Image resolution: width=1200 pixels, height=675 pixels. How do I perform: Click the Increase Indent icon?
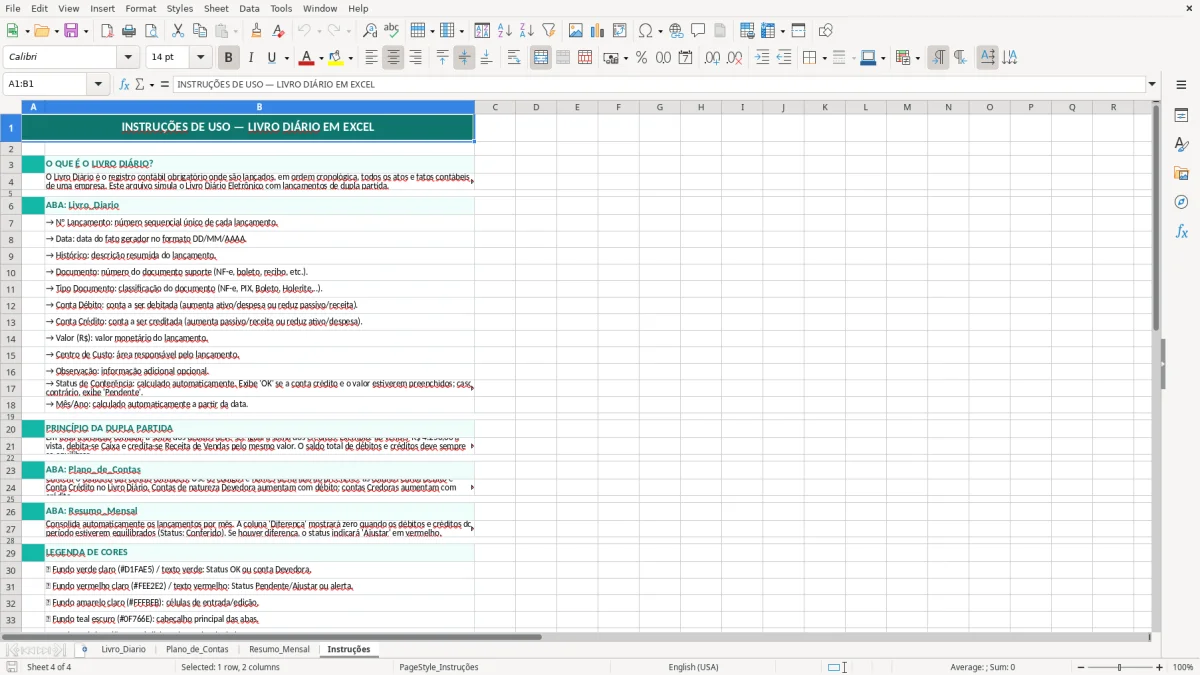pos(762,58)
